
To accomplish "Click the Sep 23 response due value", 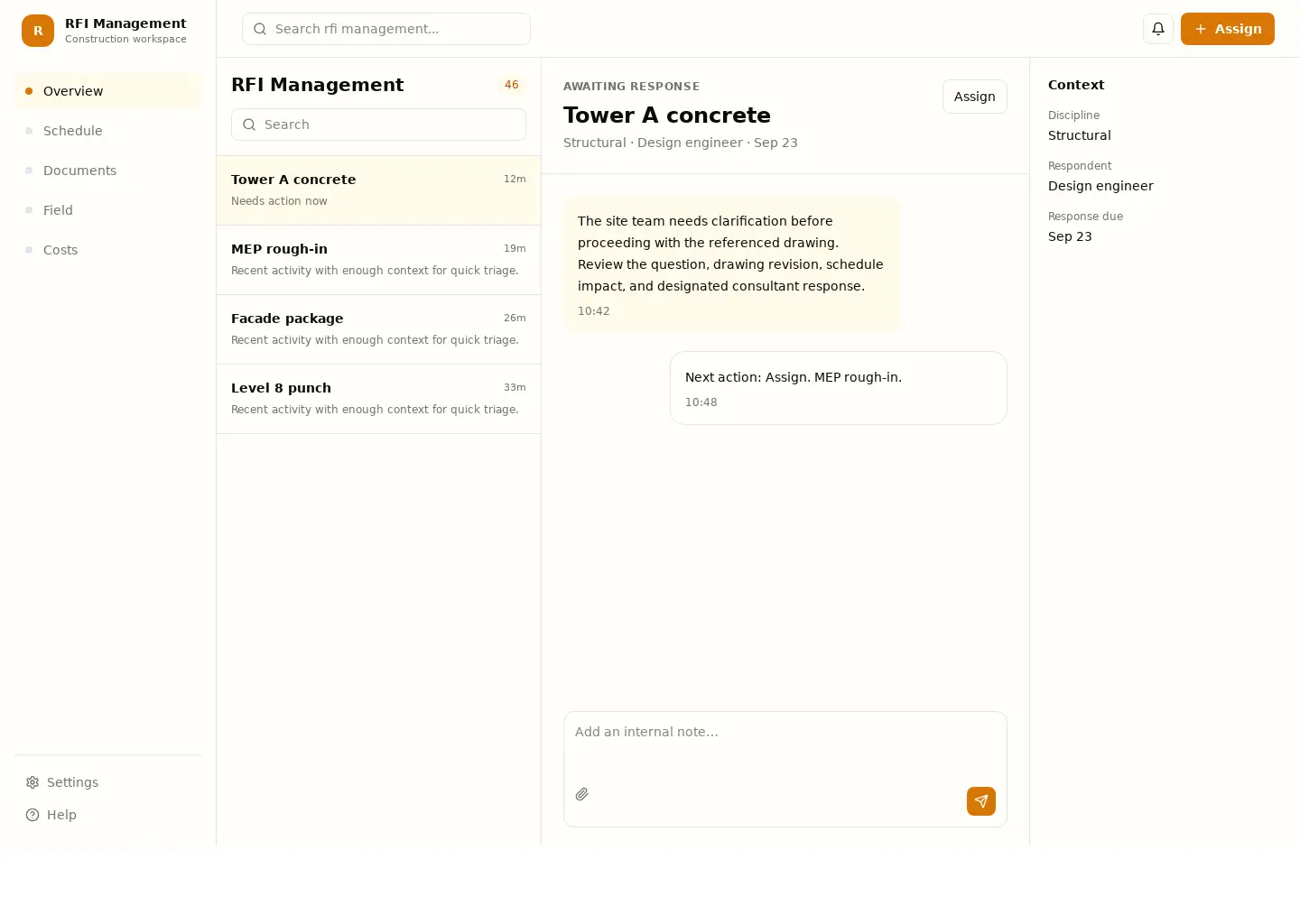I will [1070, 236].
